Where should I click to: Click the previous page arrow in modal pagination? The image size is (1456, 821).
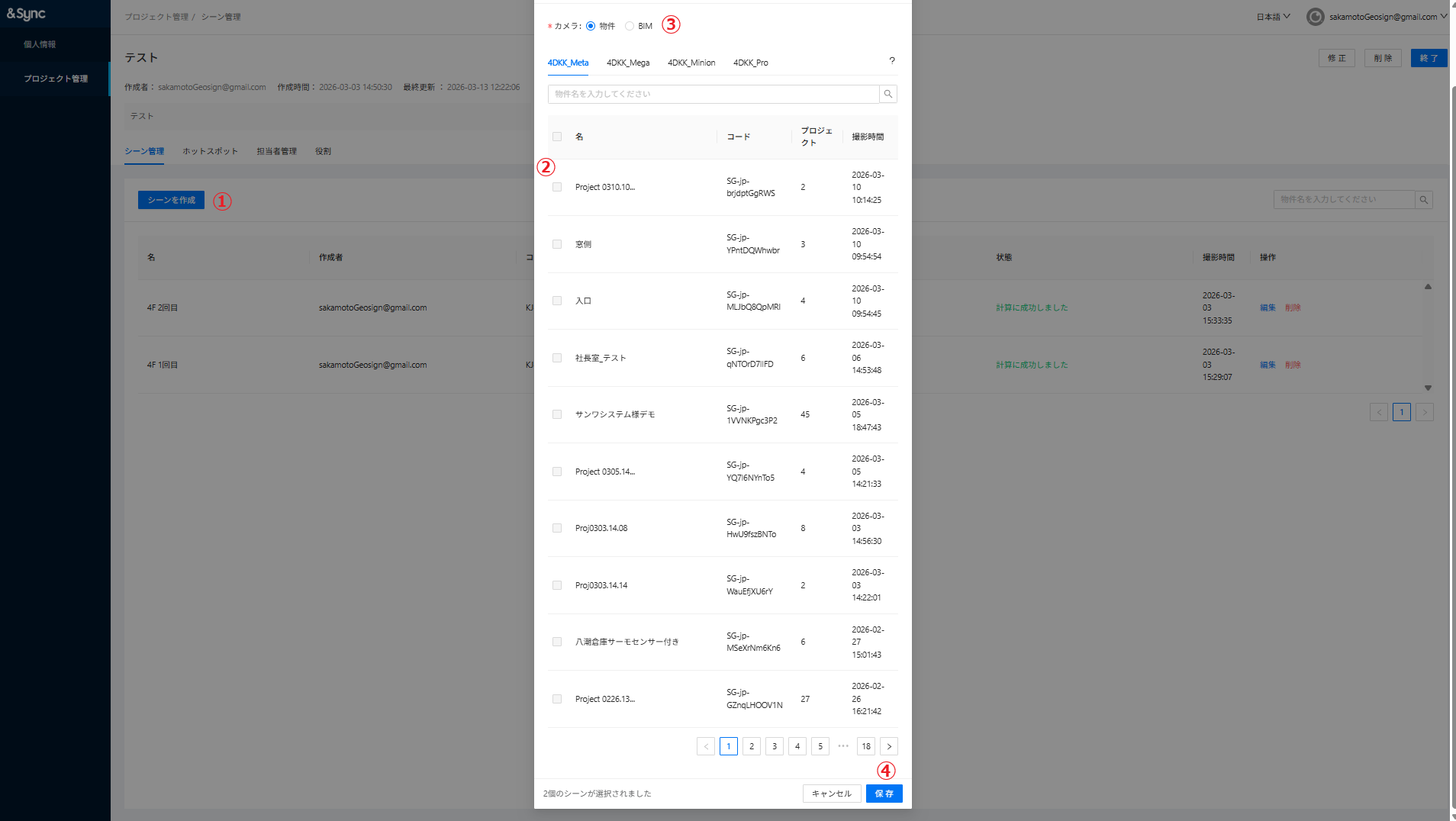706,746
